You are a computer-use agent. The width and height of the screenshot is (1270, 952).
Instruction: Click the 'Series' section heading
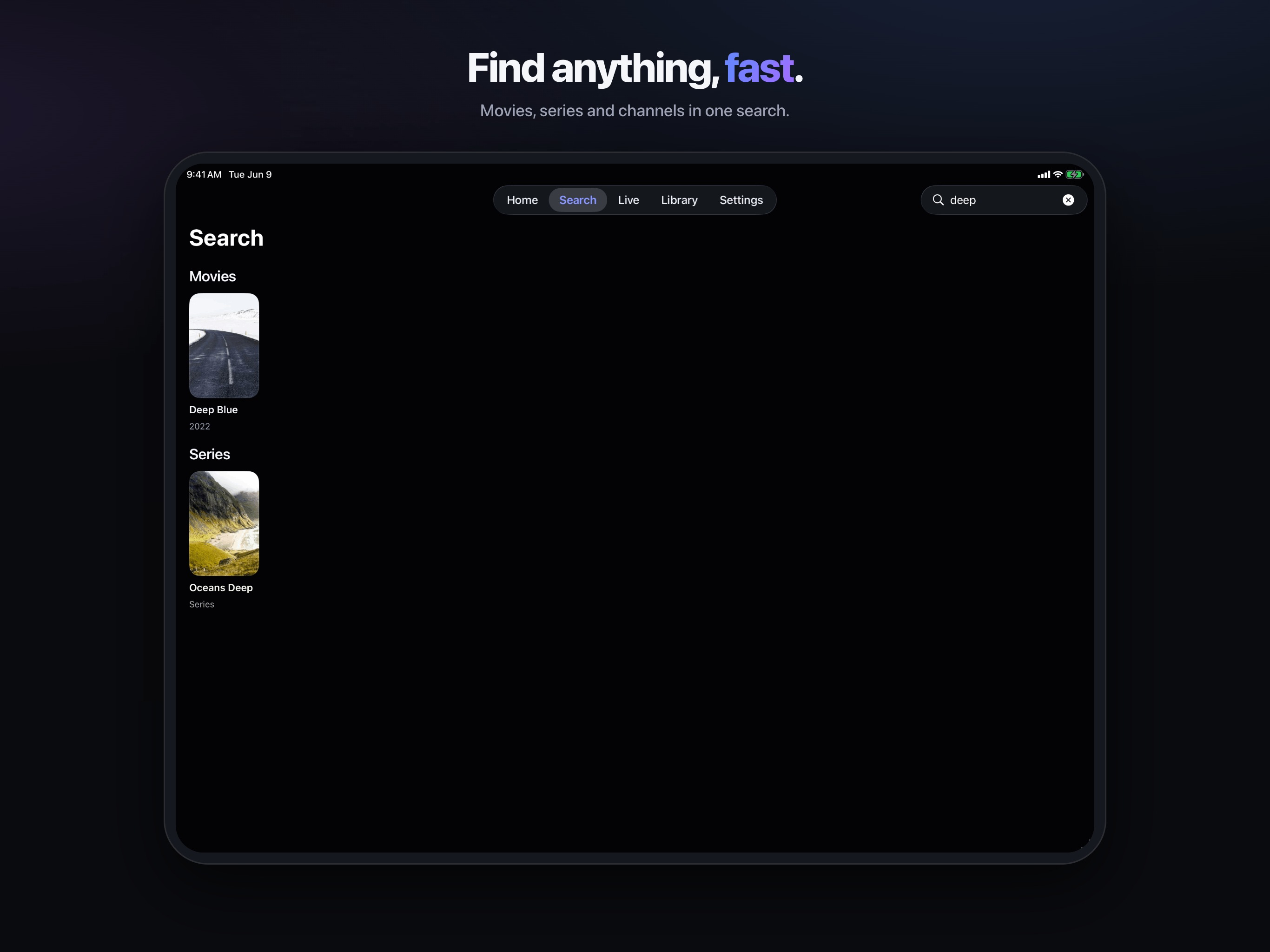(210, 455)
